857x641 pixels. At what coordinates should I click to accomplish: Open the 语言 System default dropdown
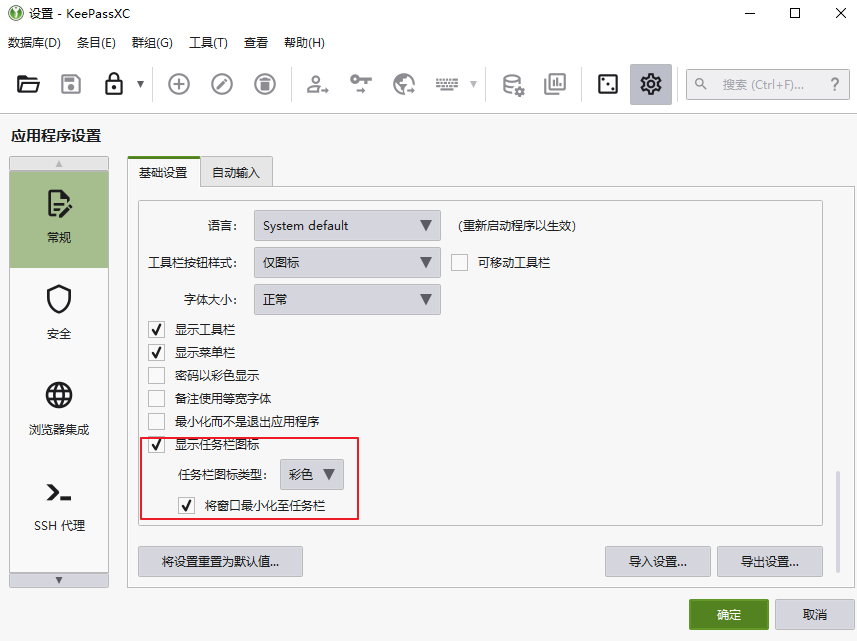[347, 226]
